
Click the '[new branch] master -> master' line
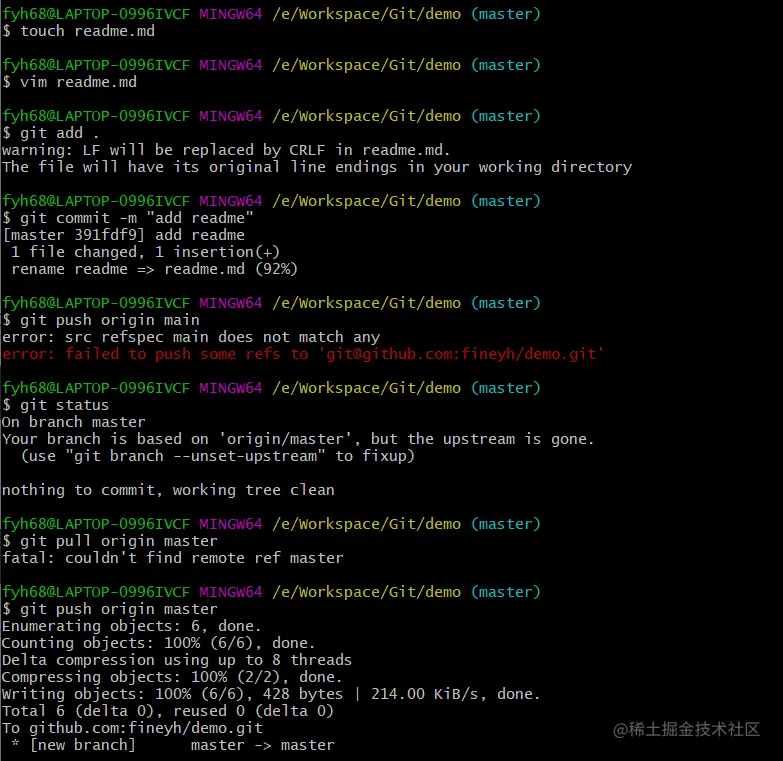[x=172, y=745]
